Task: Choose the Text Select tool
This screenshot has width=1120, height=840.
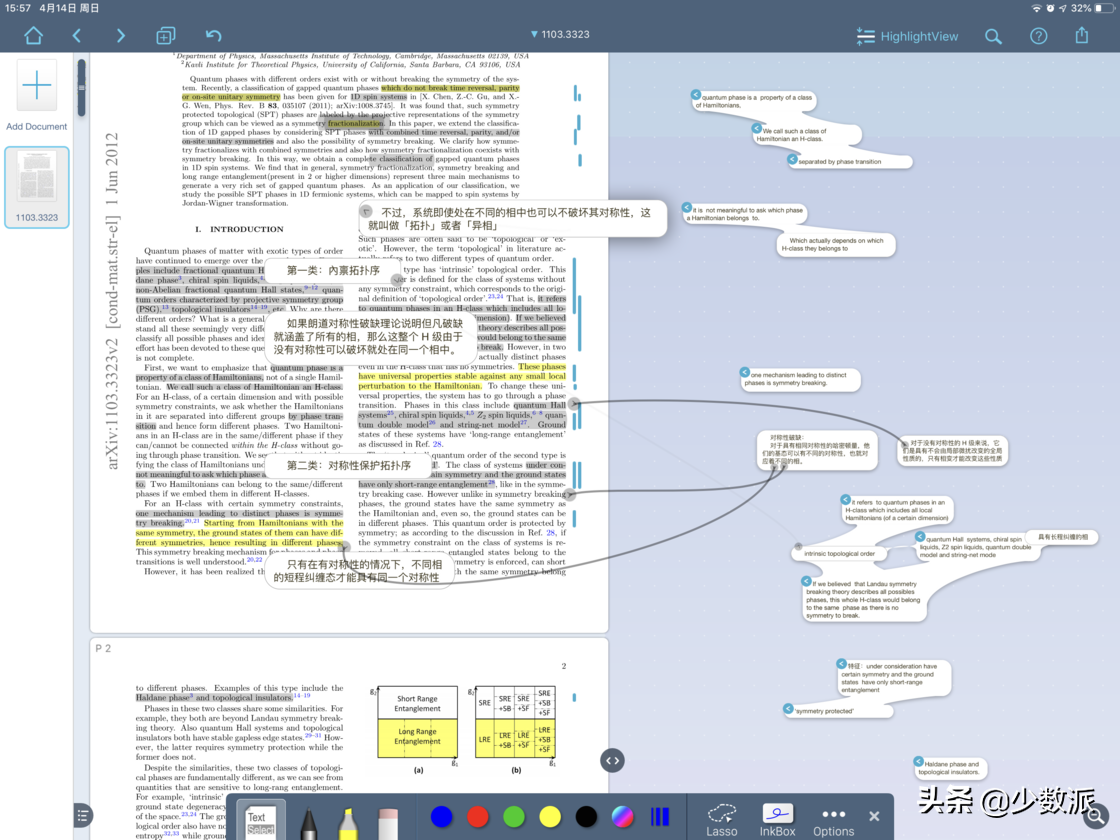Action: click(x=260, y=821)
